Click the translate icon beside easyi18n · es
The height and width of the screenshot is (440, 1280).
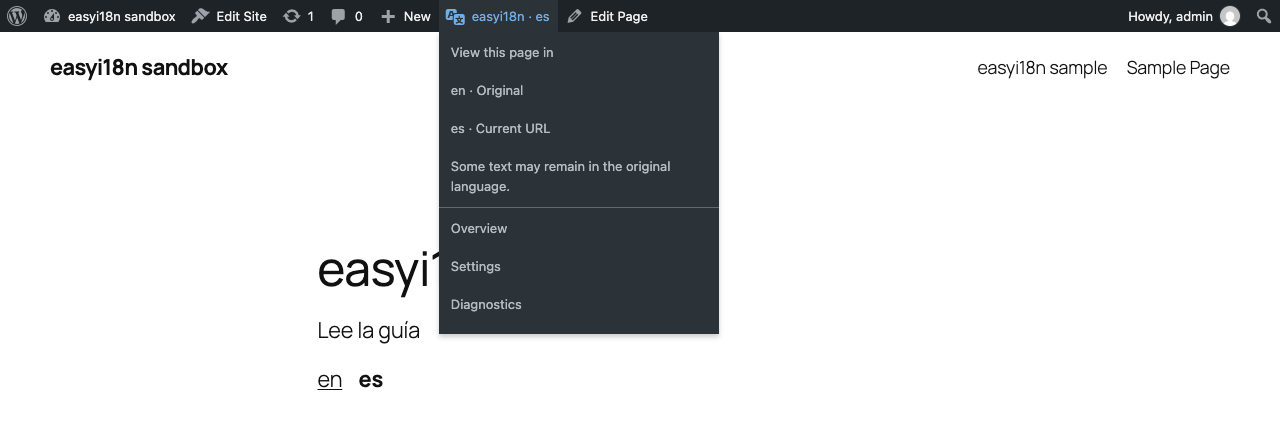click(455, 16)
